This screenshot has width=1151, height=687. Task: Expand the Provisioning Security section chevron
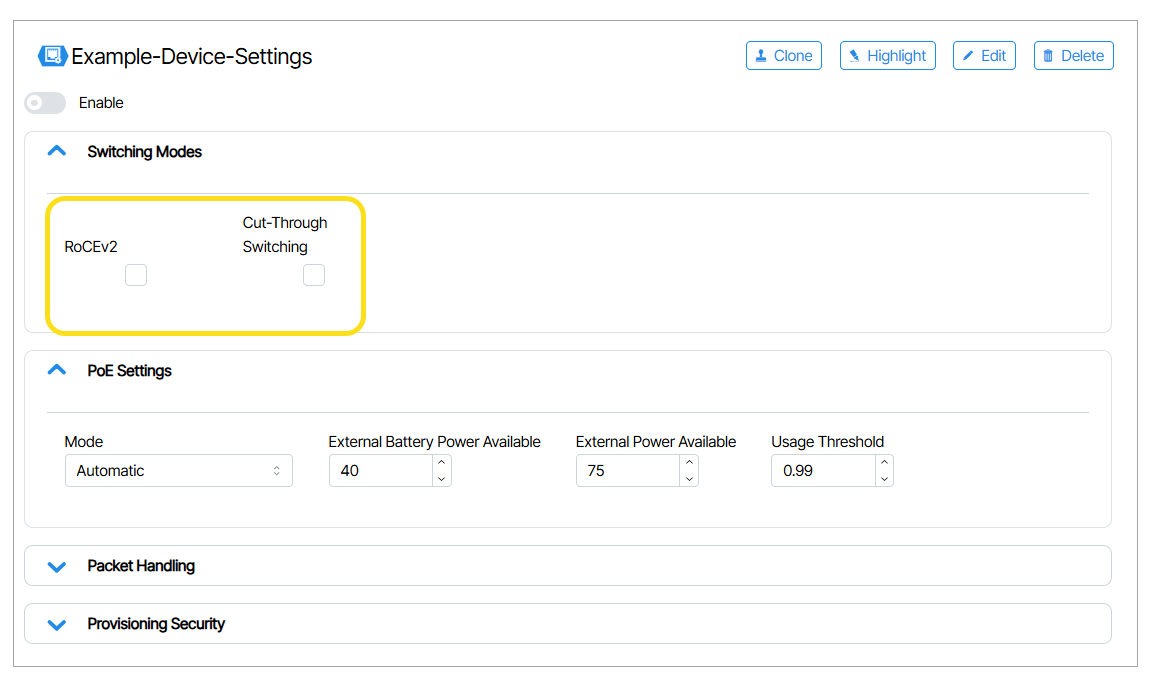57,624
